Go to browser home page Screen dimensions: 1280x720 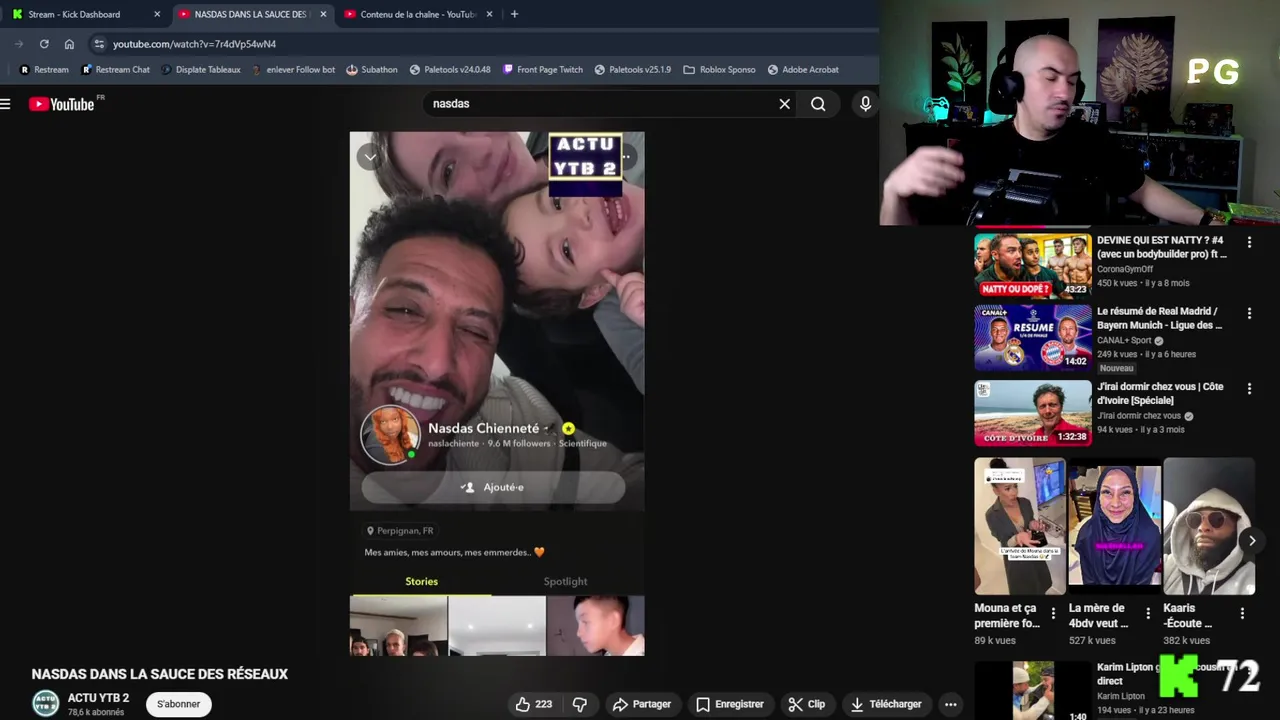tap(69, 44)
